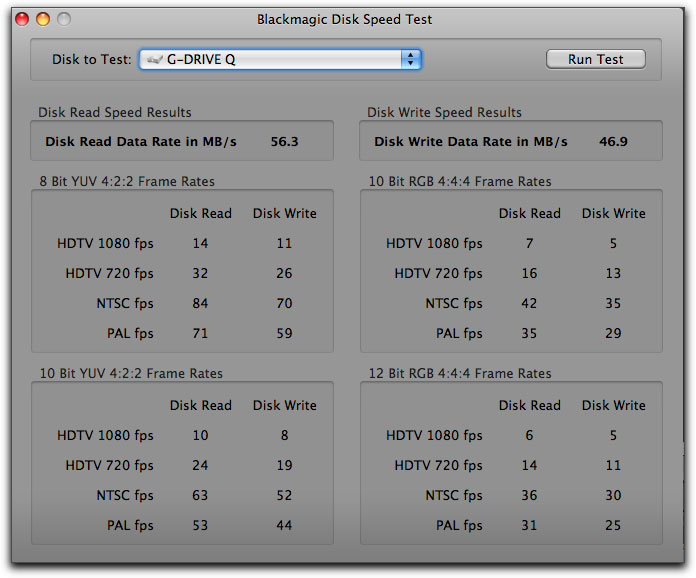Click the Run Test button
696x578 pixels.
coord(595,59)
